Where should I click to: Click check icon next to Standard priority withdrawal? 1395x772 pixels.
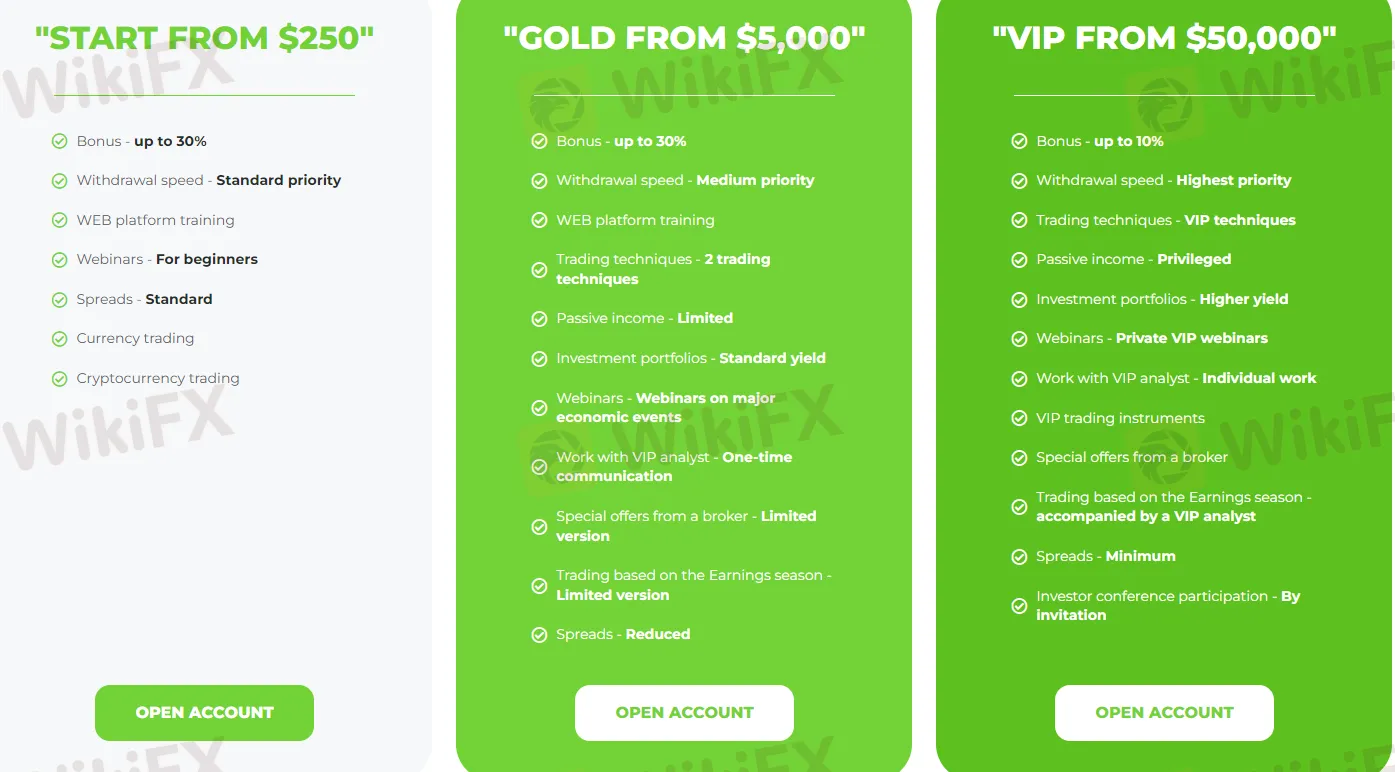tap(60, 181)
